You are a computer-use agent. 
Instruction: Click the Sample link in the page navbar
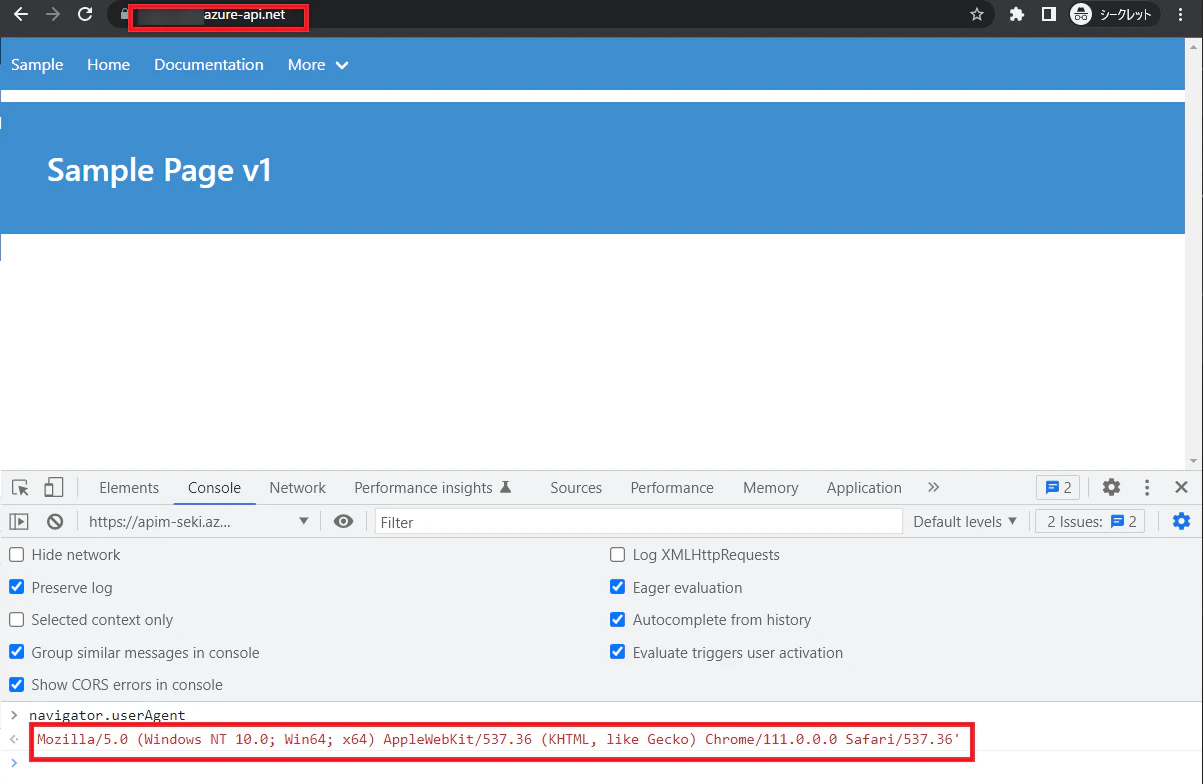pos(37,64)
